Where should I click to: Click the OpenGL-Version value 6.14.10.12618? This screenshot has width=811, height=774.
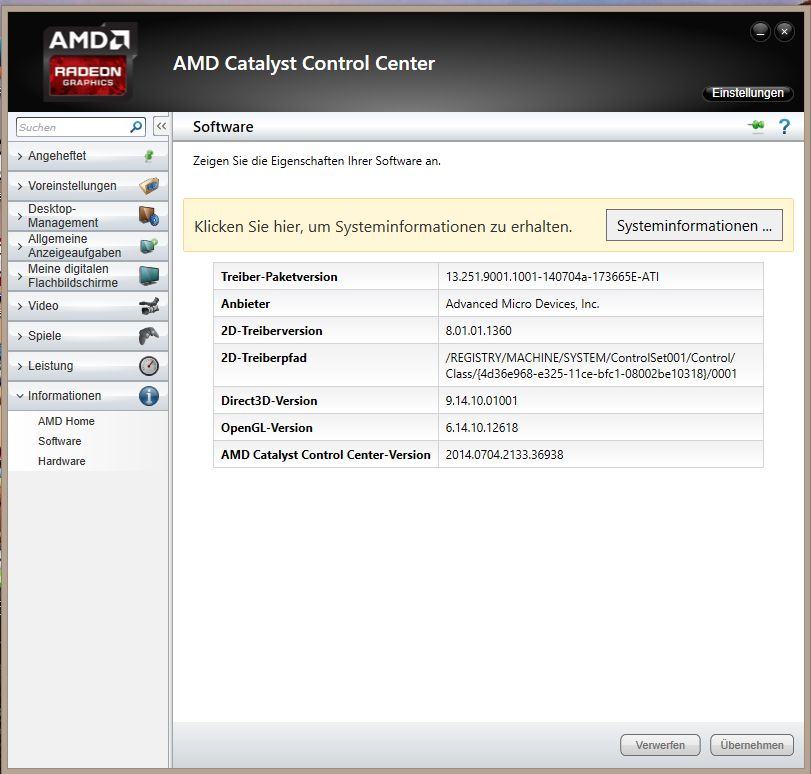(x=482, y=427)
